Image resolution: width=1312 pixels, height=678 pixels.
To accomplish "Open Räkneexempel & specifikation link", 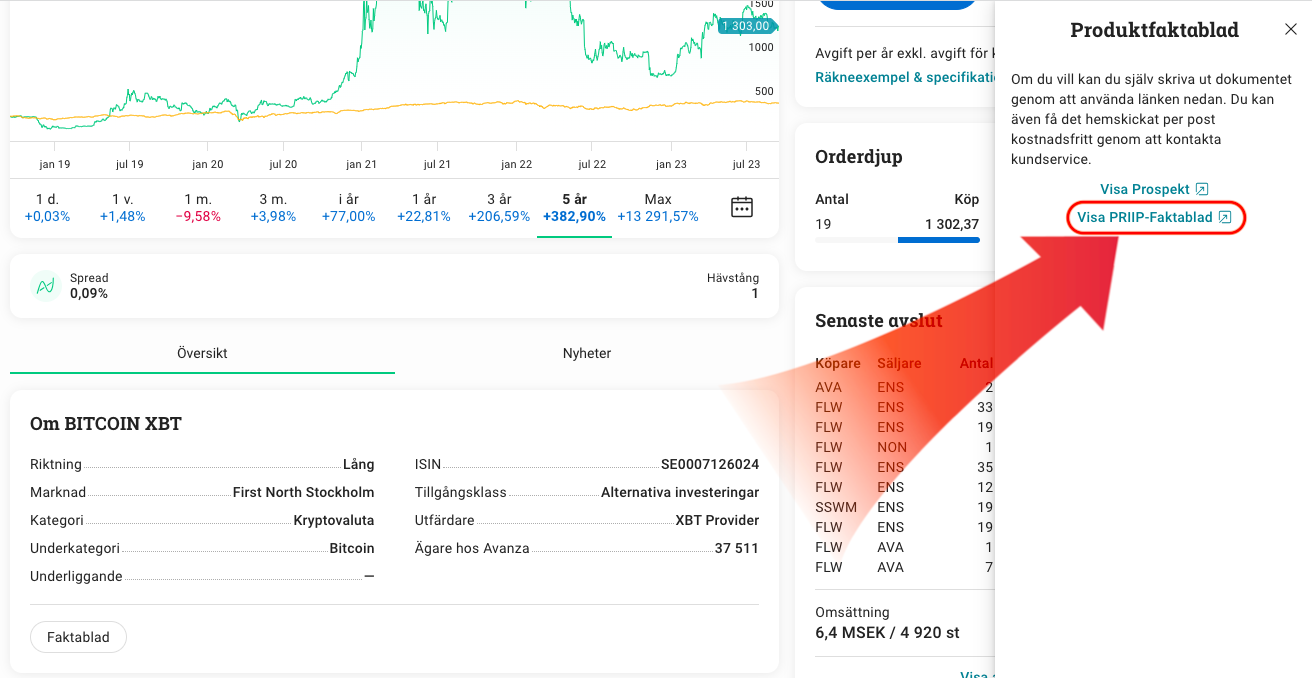I will coord(904,77).
